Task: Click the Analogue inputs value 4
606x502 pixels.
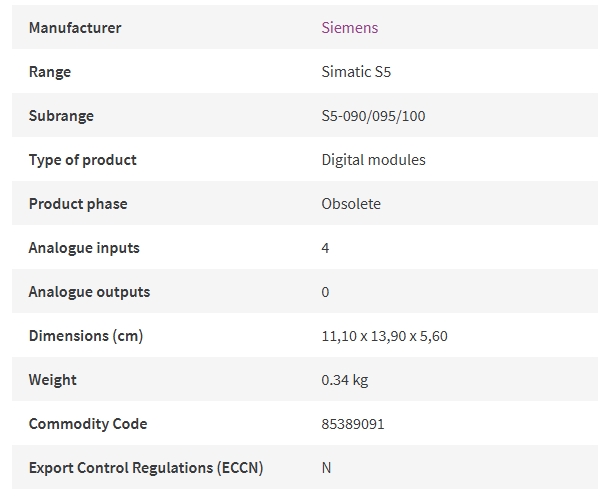Action: [x=325, y=248]
